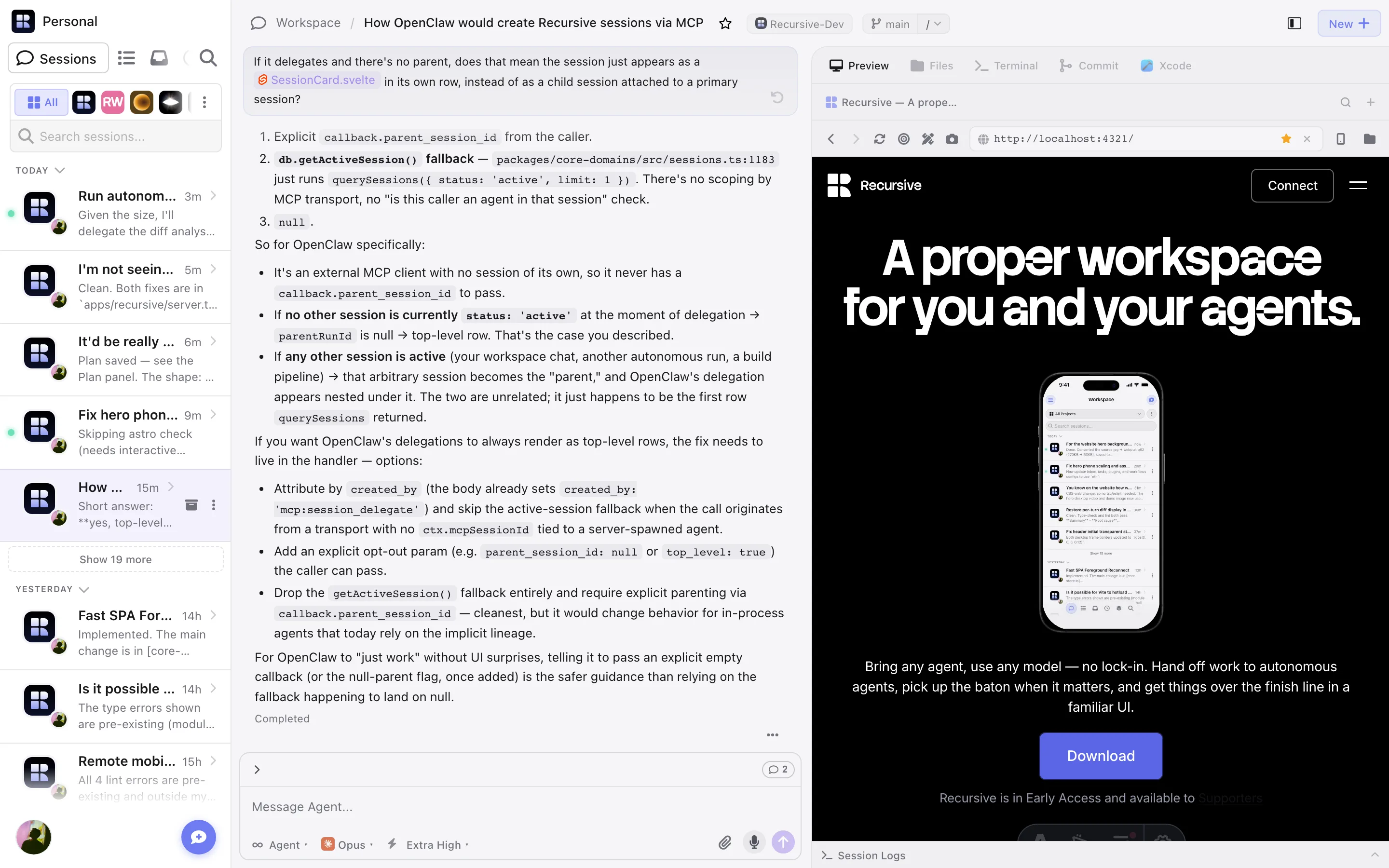
Task: Click the New button
Action: (x=1349, y=24)
